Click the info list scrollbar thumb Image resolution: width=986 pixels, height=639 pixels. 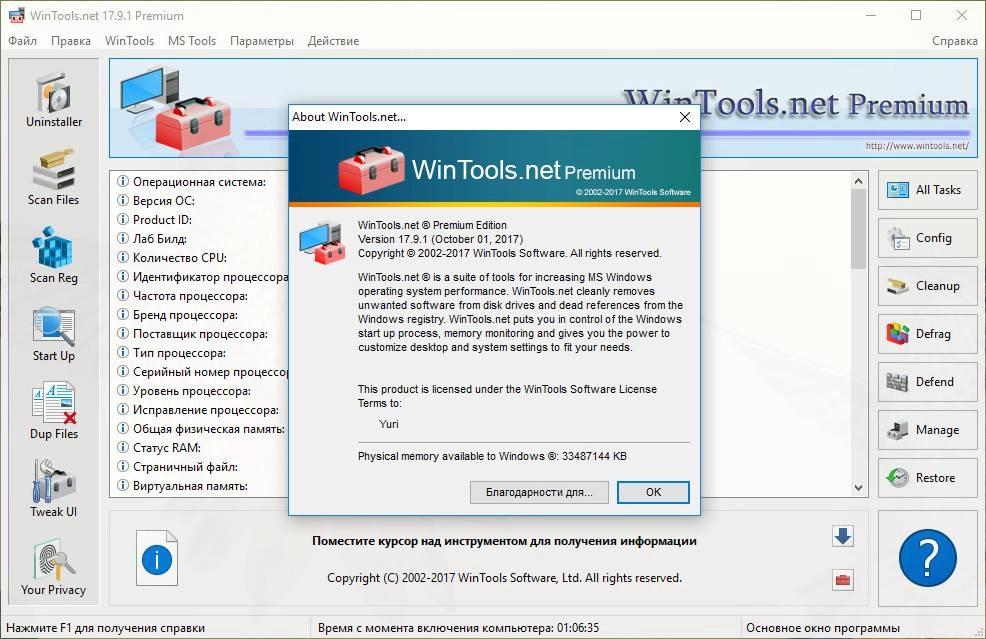[x=858, y=229]
